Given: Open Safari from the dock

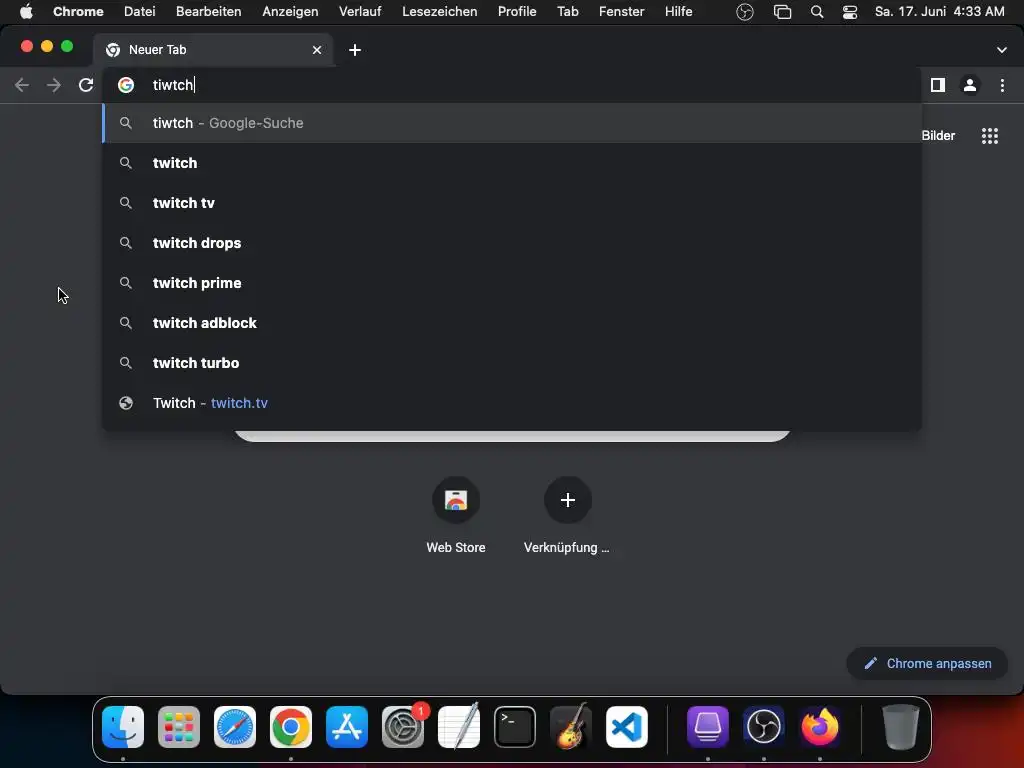Looking at the screenshot, I should (x=235, y=727).
